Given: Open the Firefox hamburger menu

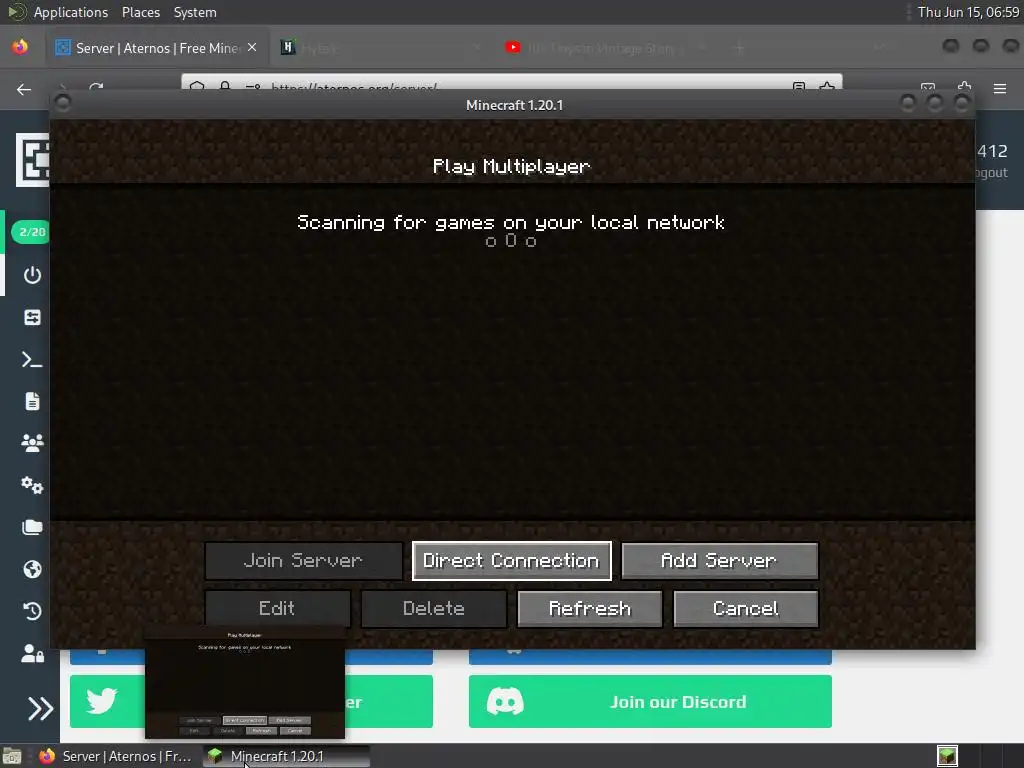Looking at the screenshot, I should tap(1000, 89).
